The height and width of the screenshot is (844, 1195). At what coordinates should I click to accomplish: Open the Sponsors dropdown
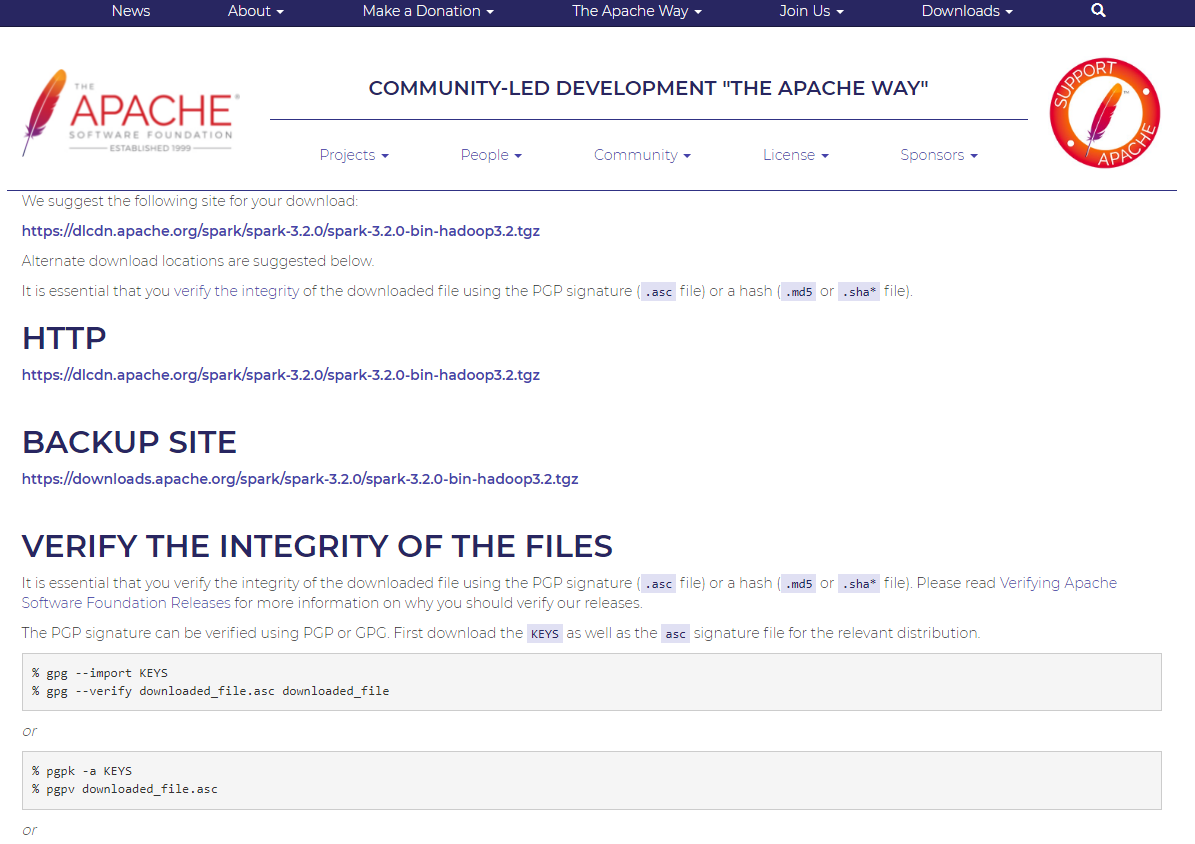click(938, 155)
